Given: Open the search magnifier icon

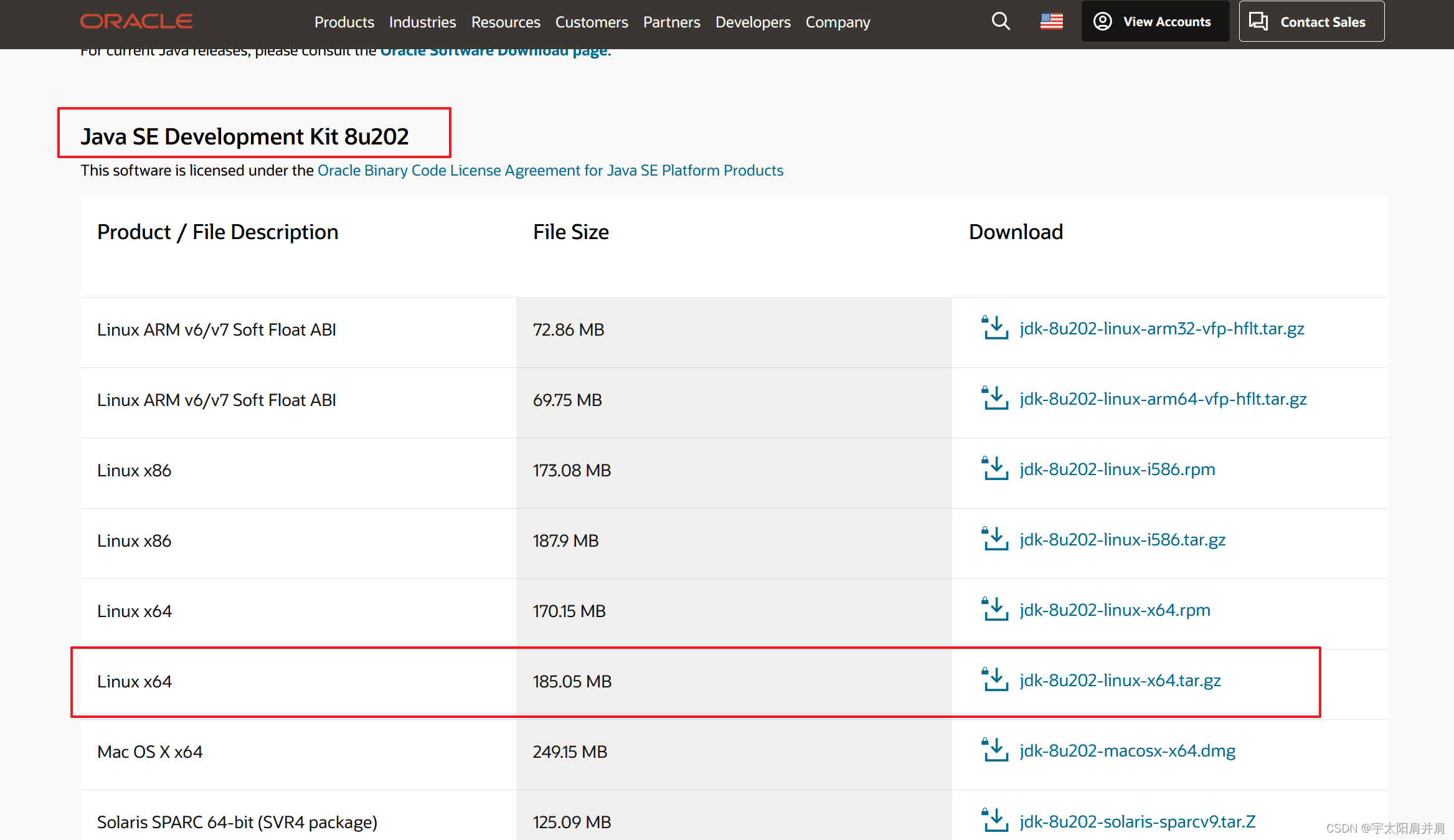Looking at the screenshot, I should click(1001, 22).
